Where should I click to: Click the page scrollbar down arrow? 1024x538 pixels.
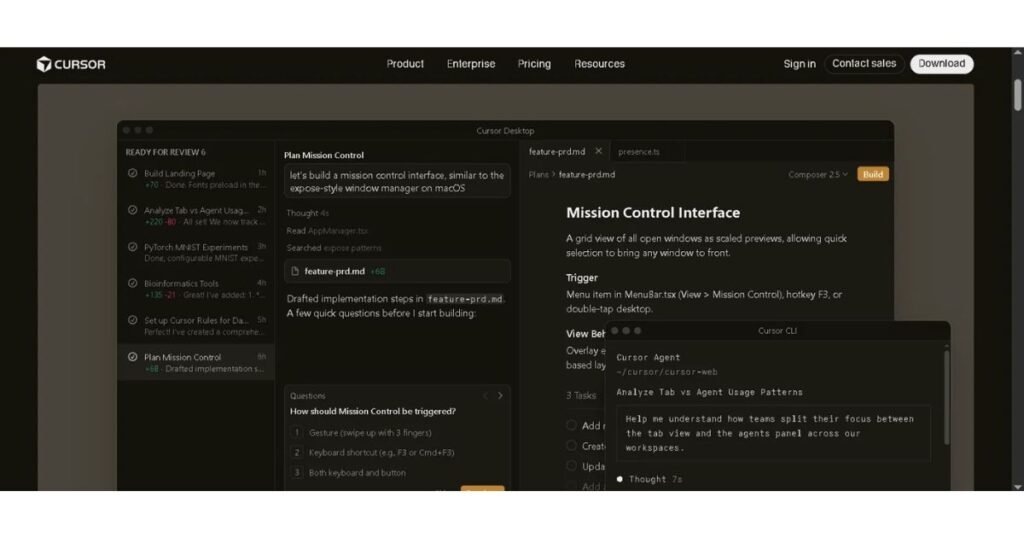point(1017,486)
